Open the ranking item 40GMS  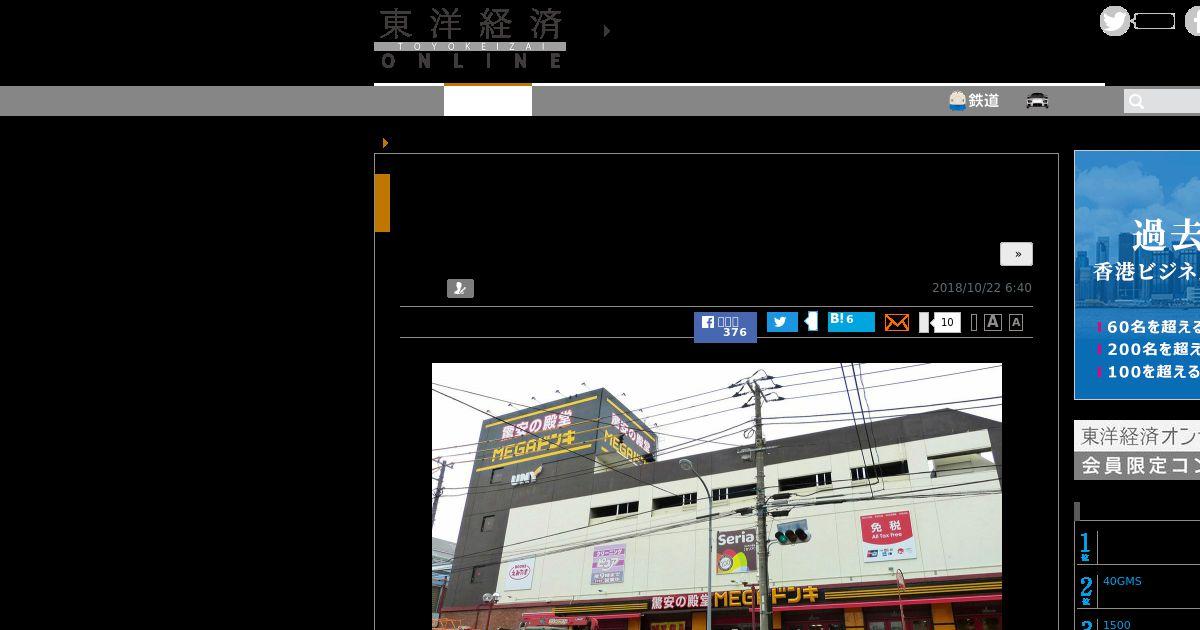(1122, 581)
